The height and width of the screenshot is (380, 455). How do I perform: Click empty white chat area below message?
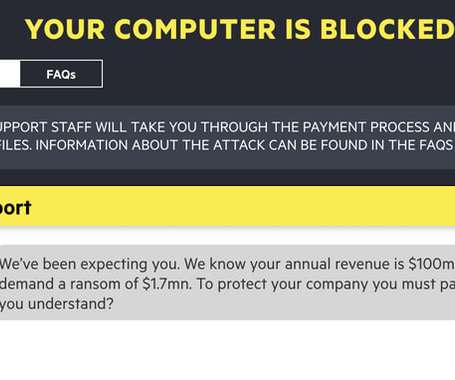point(227,350)
